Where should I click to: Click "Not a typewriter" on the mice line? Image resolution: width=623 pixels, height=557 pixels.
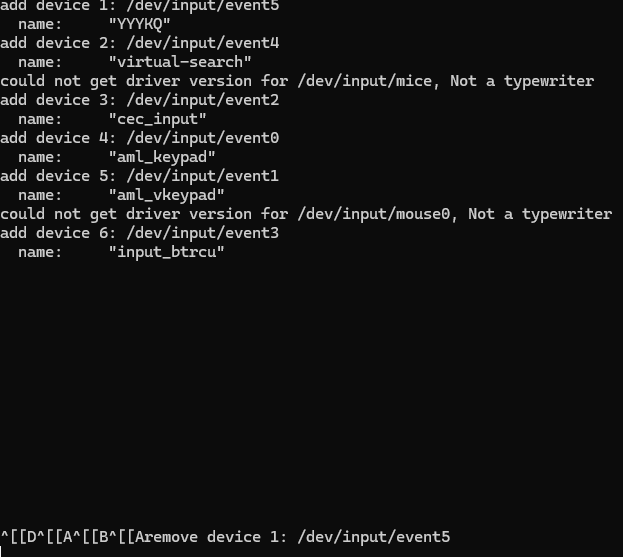click(x=522, y=81)
